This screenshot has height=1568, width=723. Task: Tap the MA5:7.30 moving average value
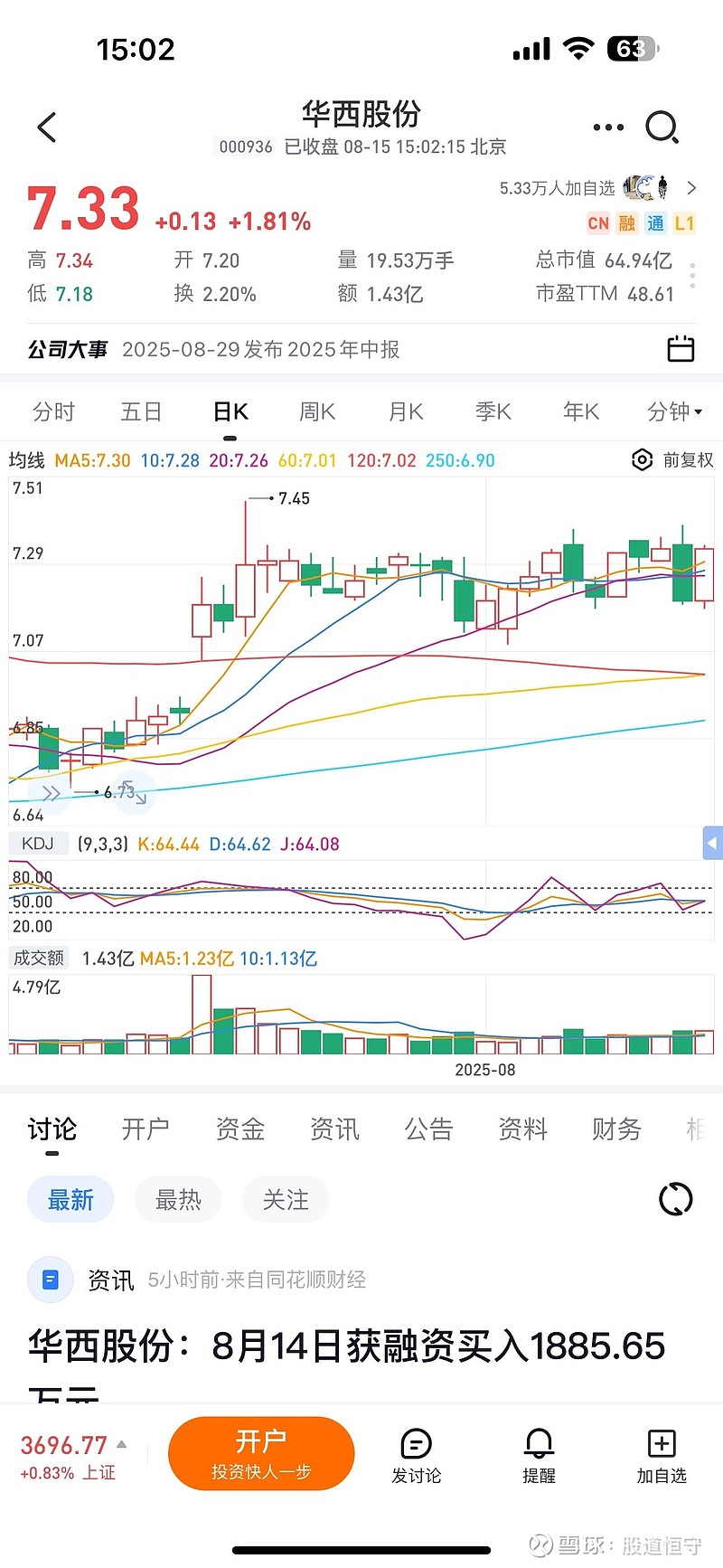point(92,460)
